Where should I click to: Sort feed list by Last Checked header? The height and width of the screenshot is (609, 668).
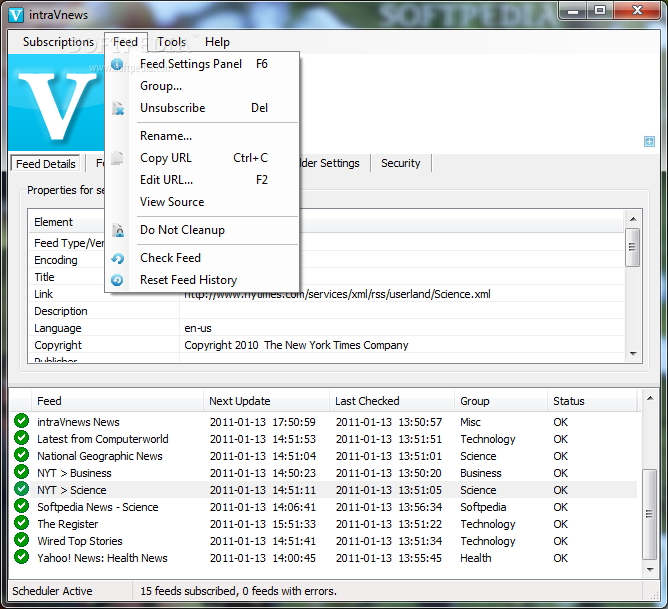392,401
